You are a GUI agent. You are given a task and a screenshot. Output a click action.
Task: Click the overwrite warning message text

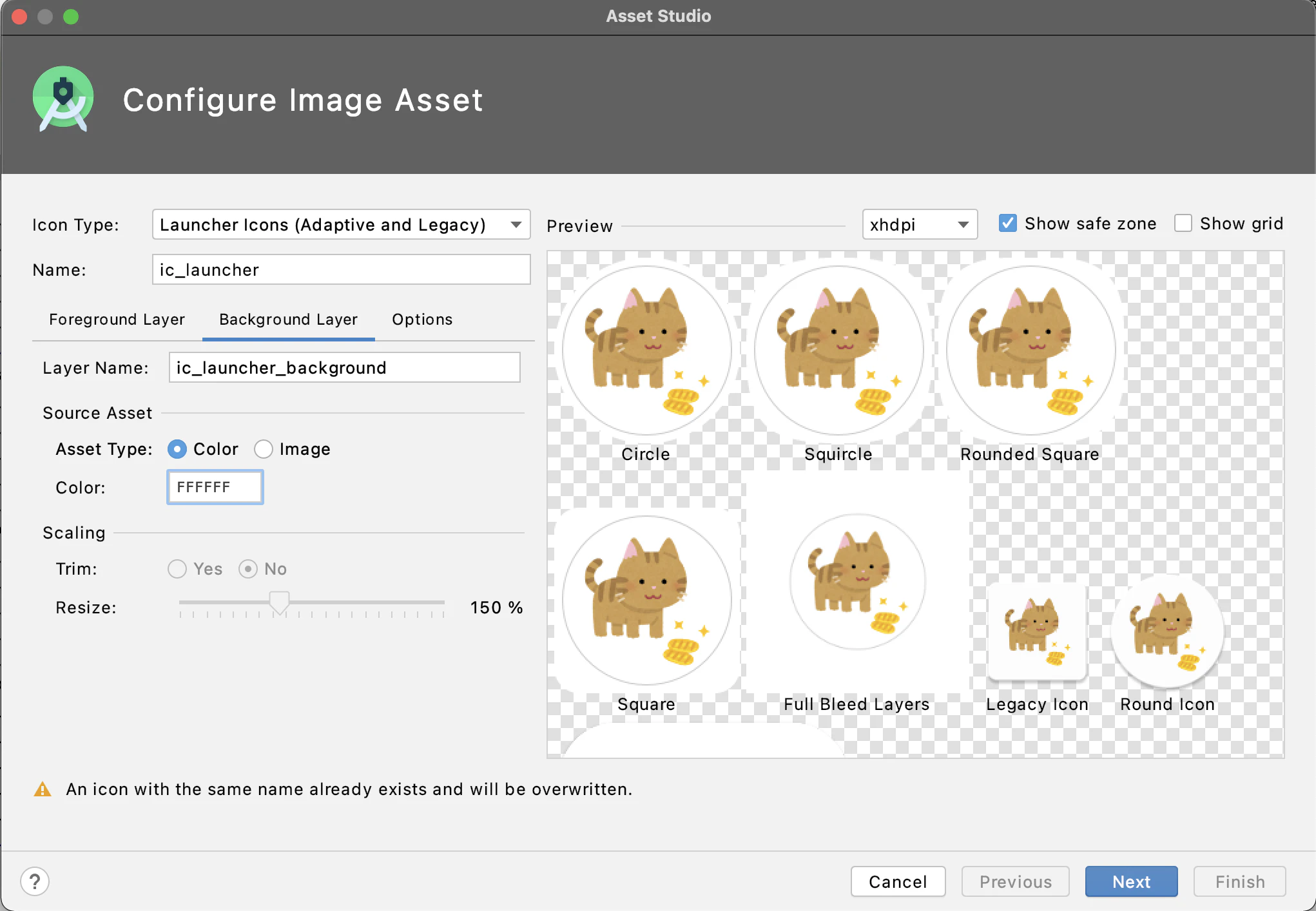(x=349, y=789)
